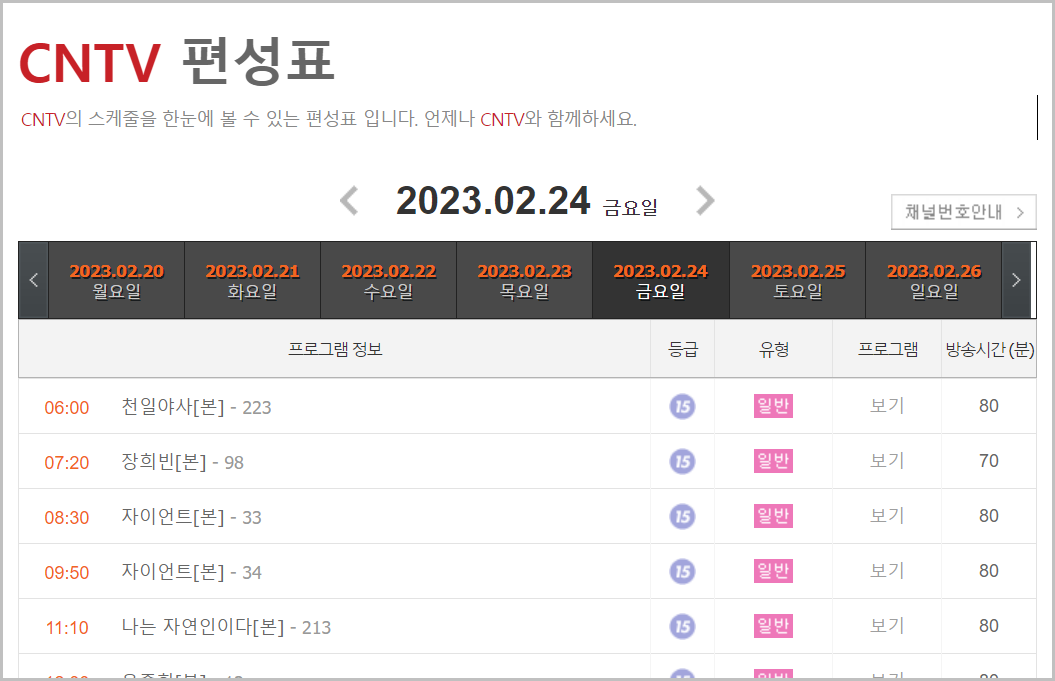The image size is (1055, 681).
Task: Click the large 2023.02.24 date heading
Action: pyautogui.click(x=493, y=201)
